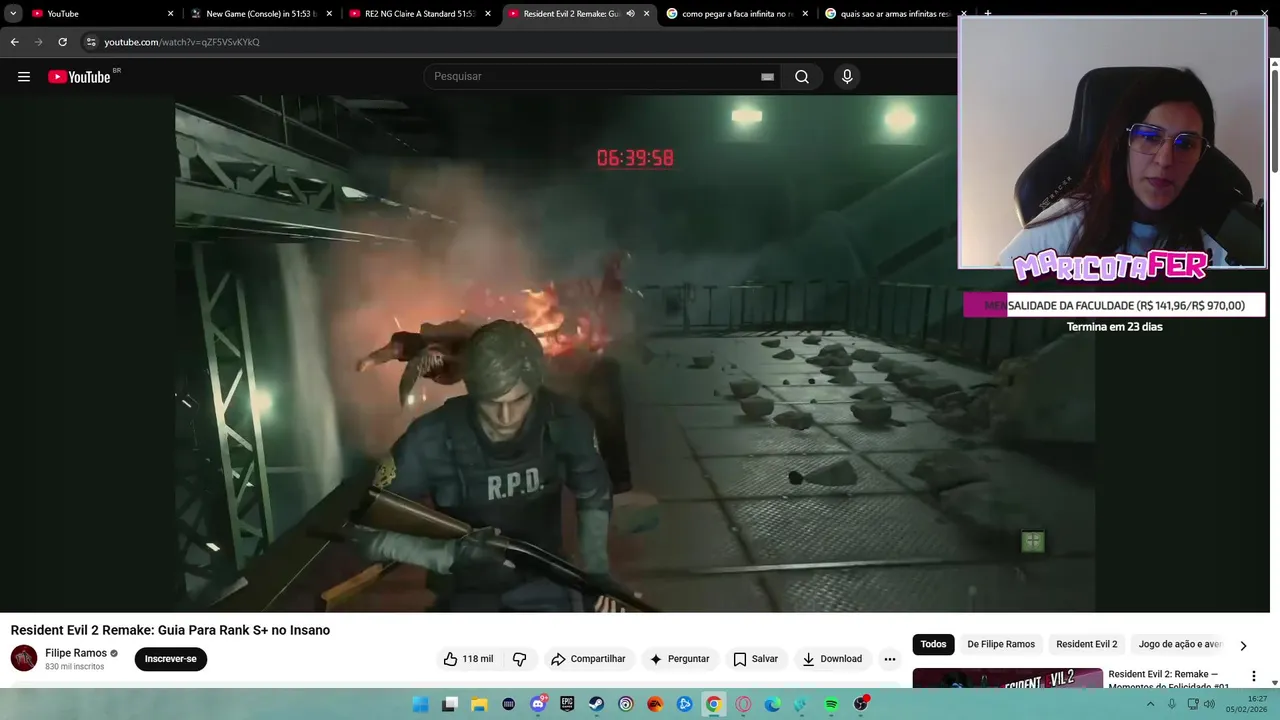
Task: Select the Resident Evil 2 filter chip
Action: [1086, 644]
